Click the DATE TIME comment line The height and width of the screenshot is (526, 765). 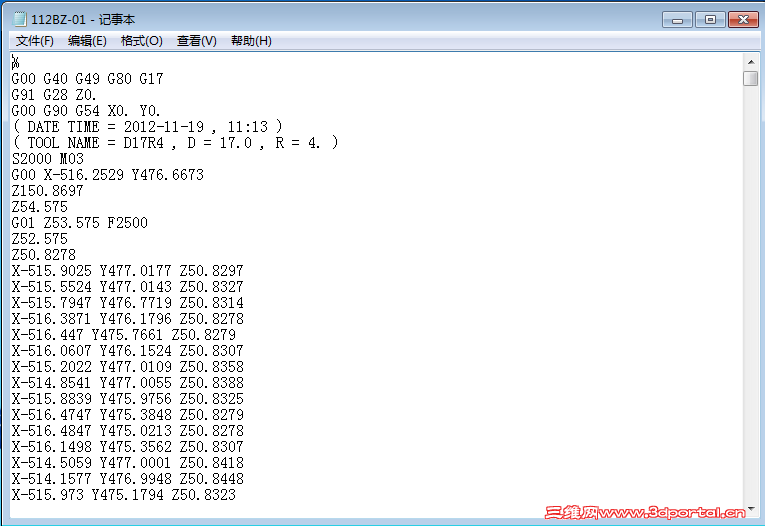[147, 127]
